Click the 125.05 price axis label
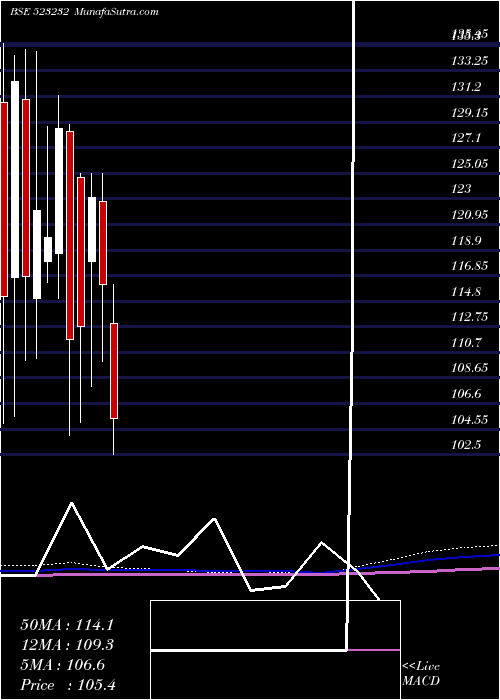 pos(470,164)
